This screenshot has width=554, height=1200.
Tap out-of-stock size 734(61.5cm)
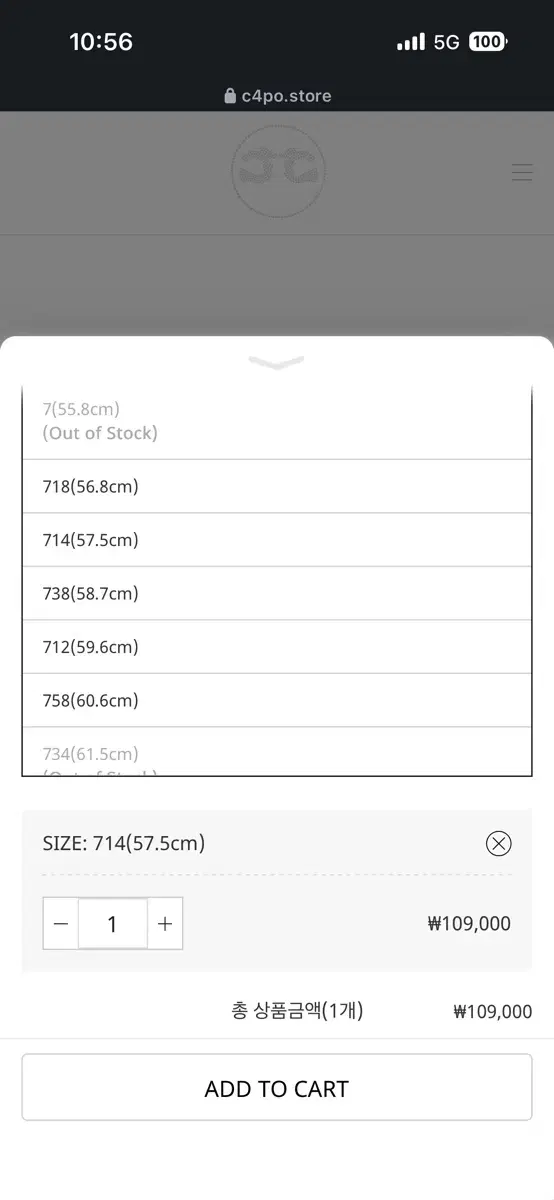click(277, 752)
